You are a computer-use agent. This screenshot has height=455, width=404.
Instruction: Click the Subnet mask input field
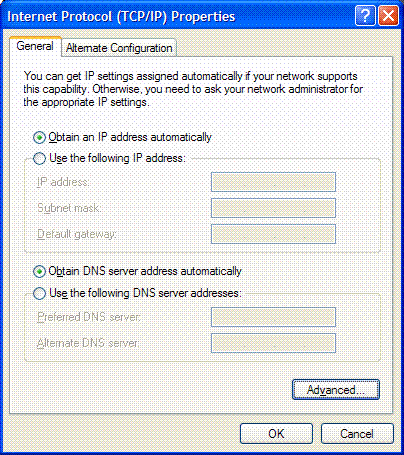(273, 208)
